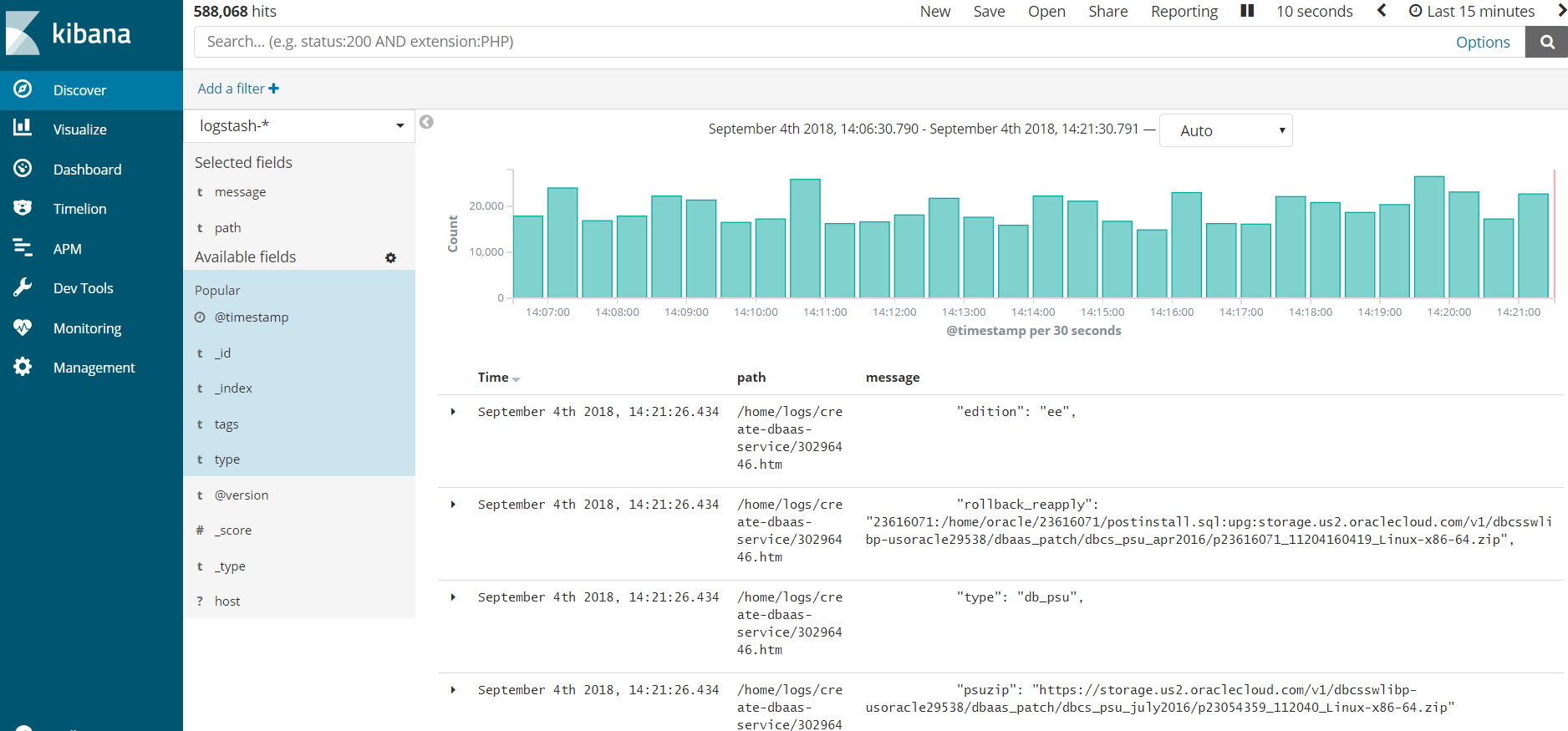Expand the first log row
The image size is (1568, 731).
click(453, 412)
